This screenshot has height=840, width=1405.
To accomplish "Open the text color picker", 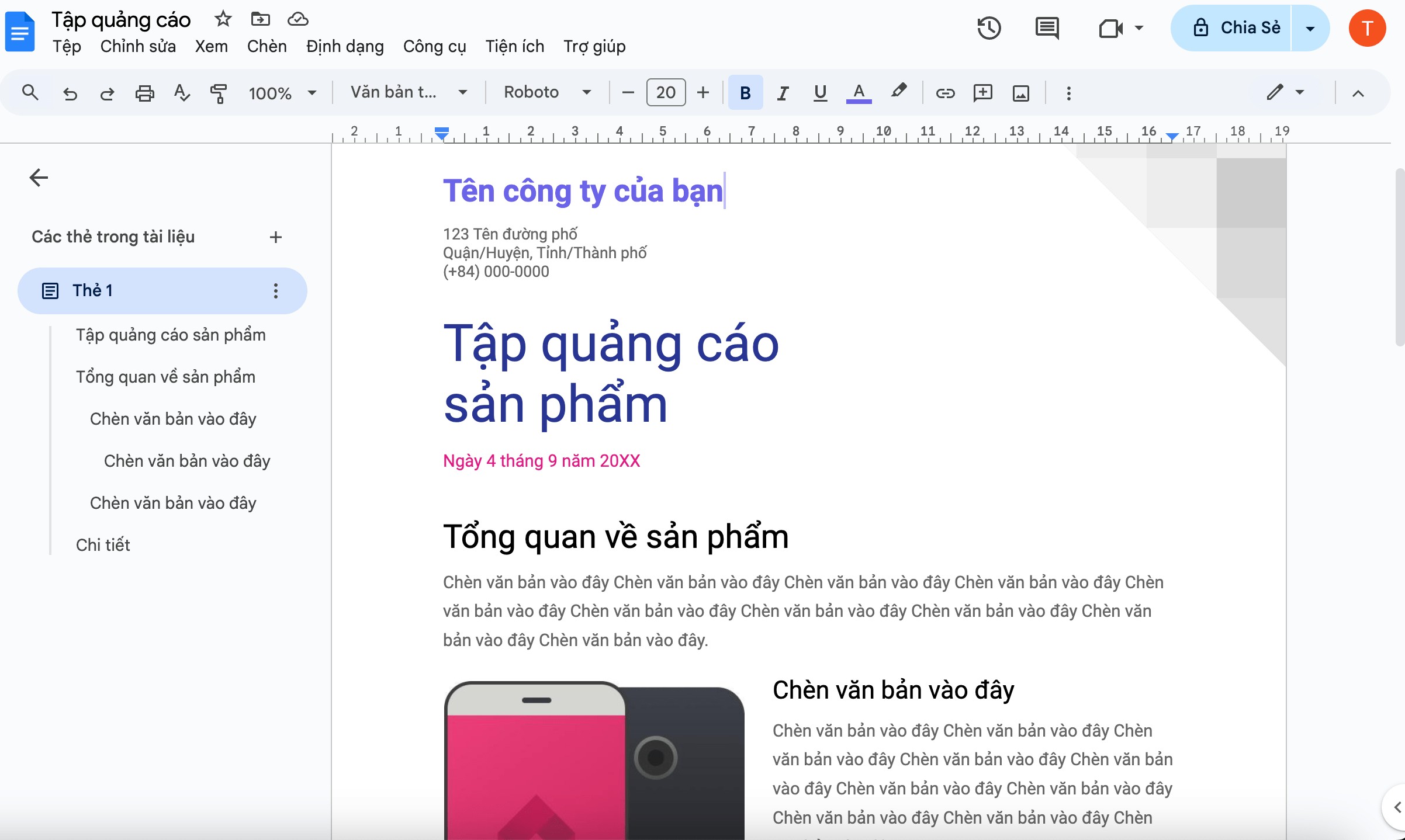I will pyautogui.click(x=859, y=93).
